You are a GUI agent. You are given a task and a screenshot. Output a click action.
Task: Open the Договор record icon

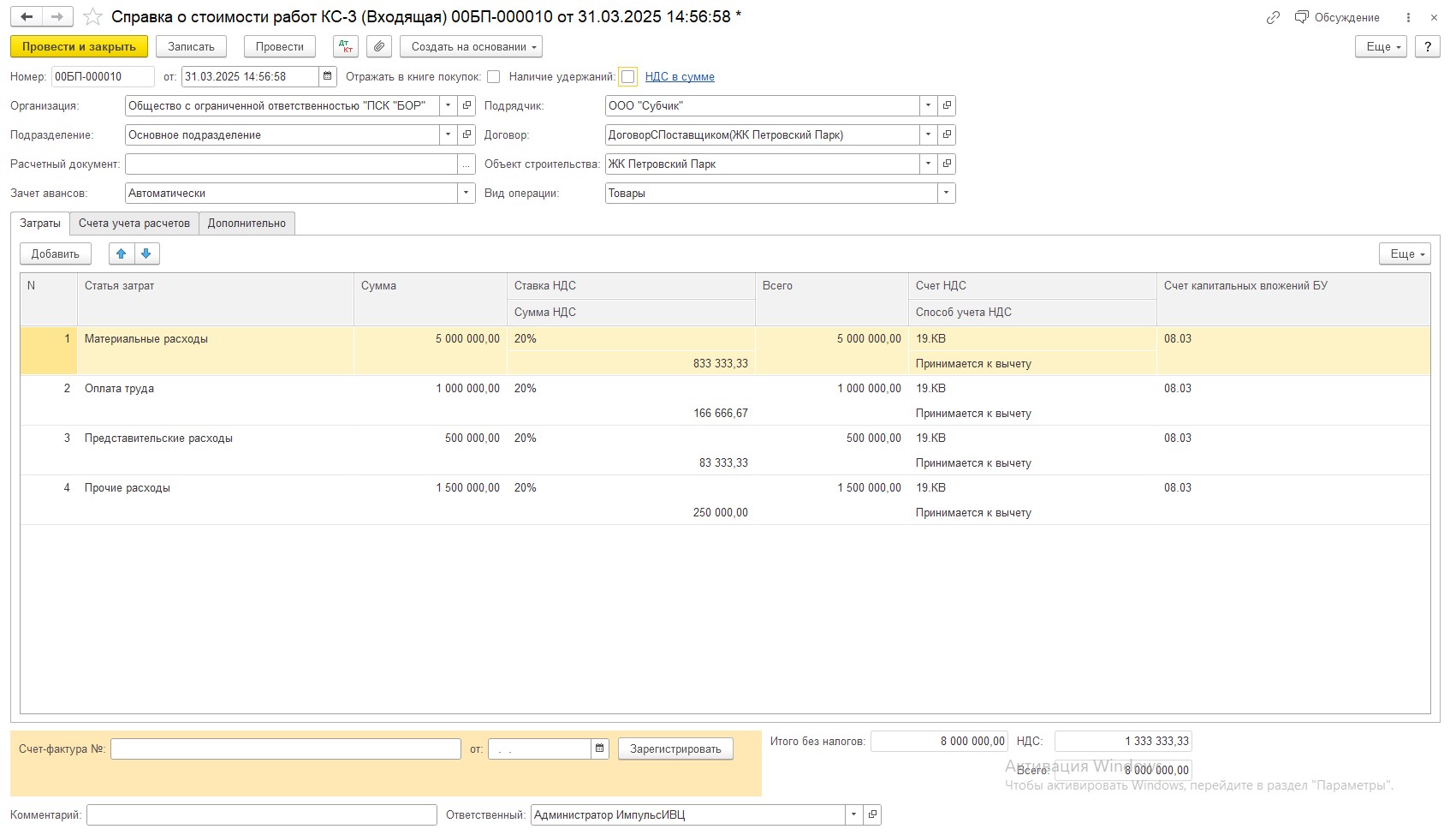[947, 135]
